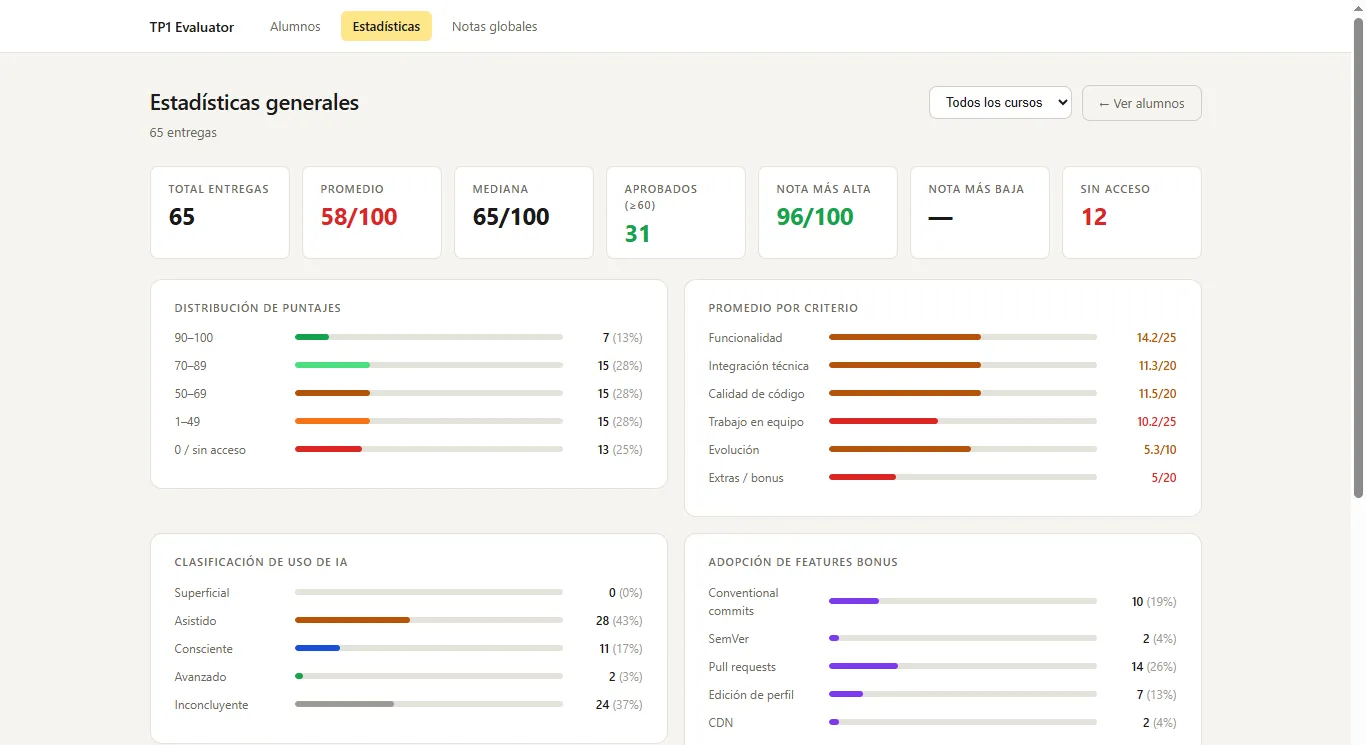Select the Estadísticas tab
The height and width of the screenshot is (745, 1366).
point(386,27)
